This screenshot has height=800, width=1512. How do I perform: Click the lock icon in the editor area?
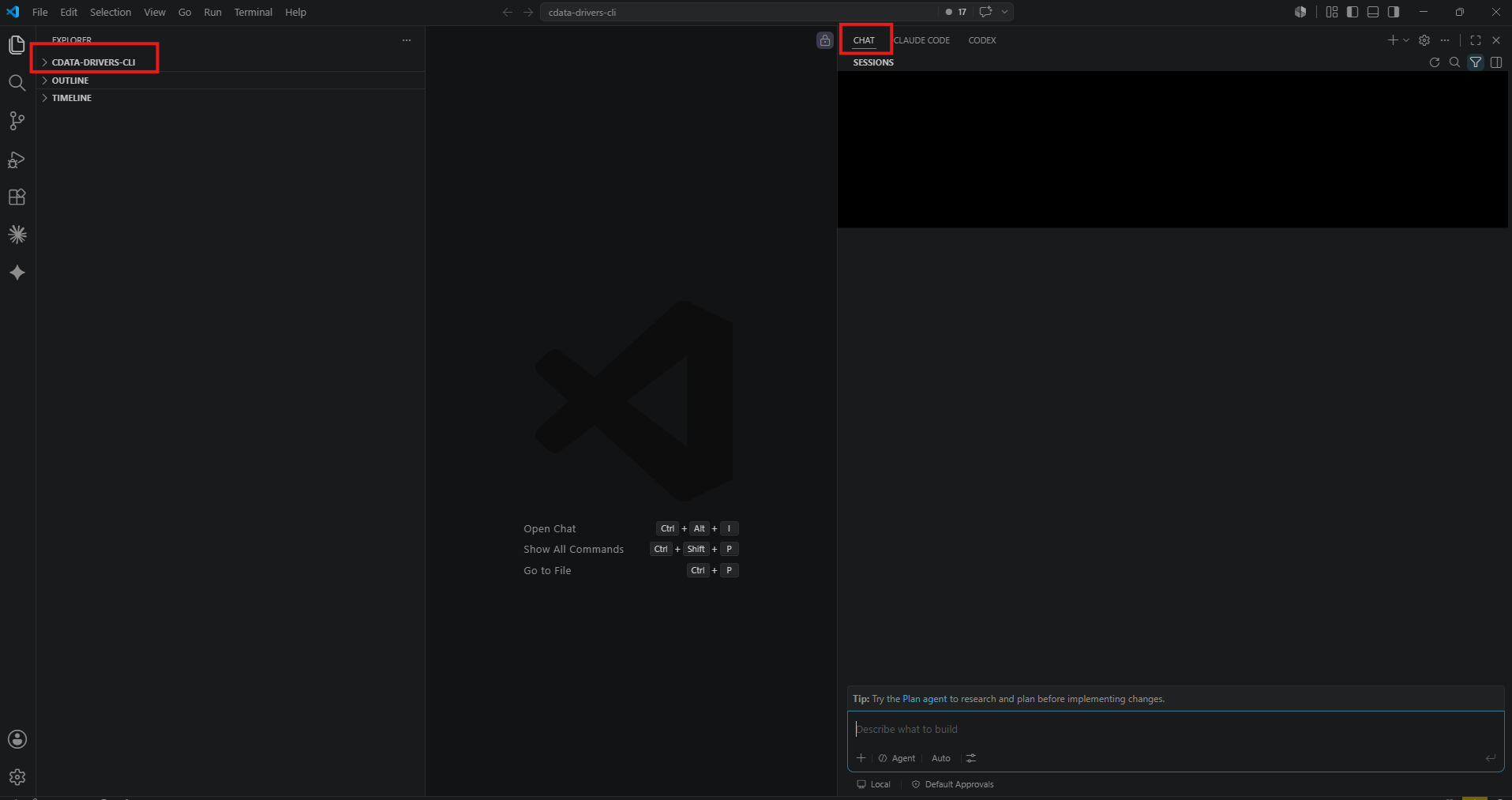(x=825, y=40)
